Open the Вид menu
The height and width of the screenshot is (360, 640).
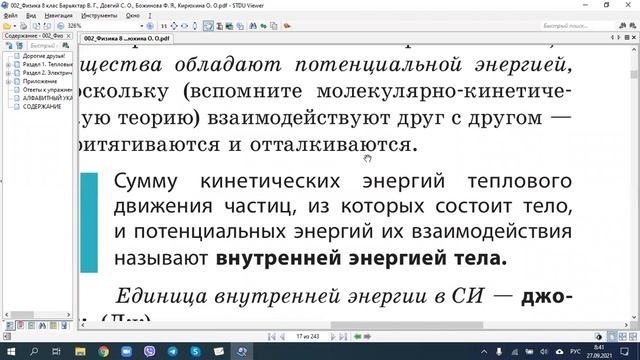click(x=31, y=16)
